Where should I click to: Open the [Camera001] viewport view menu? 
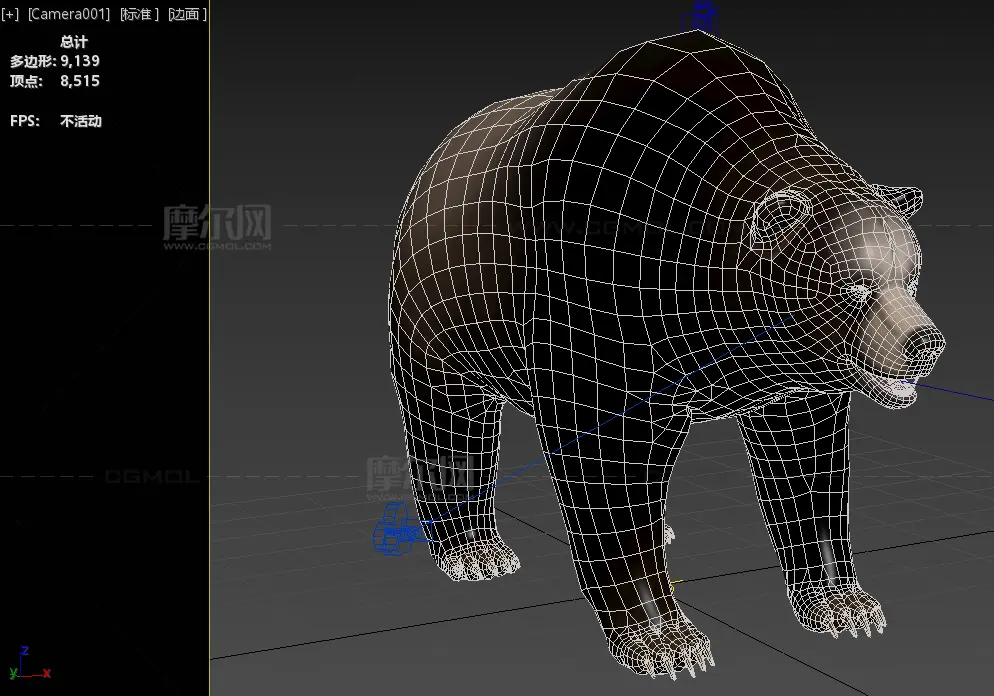pos(68,14)
